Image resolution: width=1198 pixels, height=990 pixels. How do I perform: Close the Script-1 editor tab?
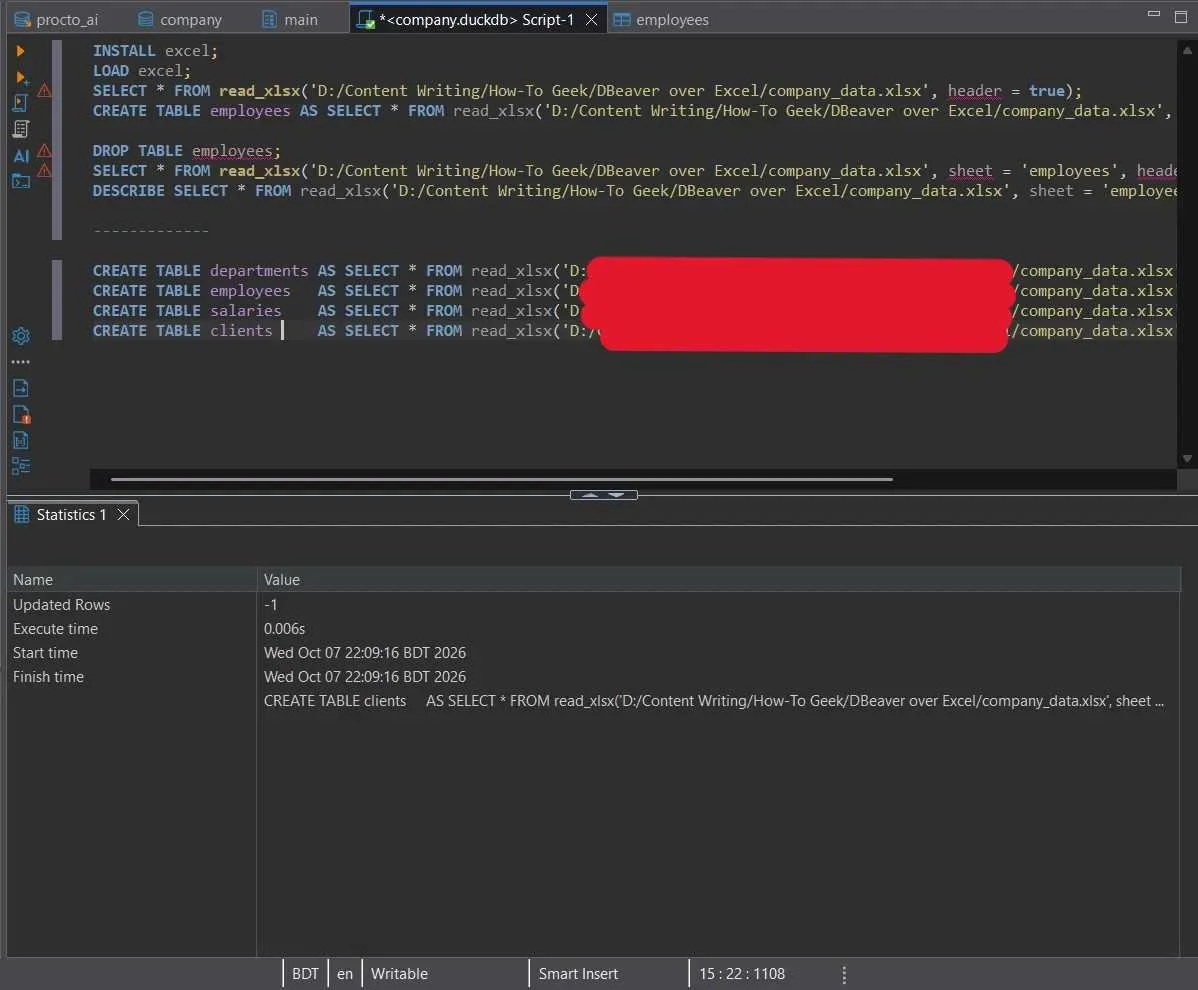click(591, 20)
